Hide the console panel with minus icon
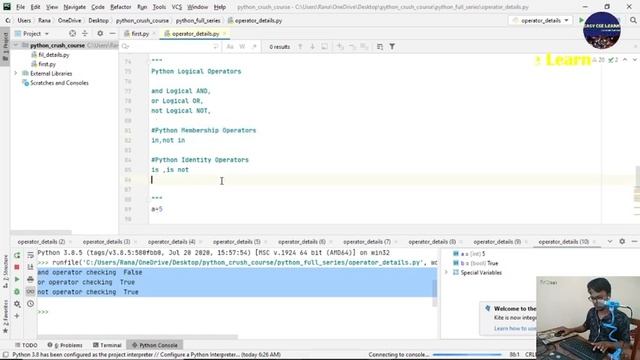Viewport: 640px width, 360px height. click(634, 242)
